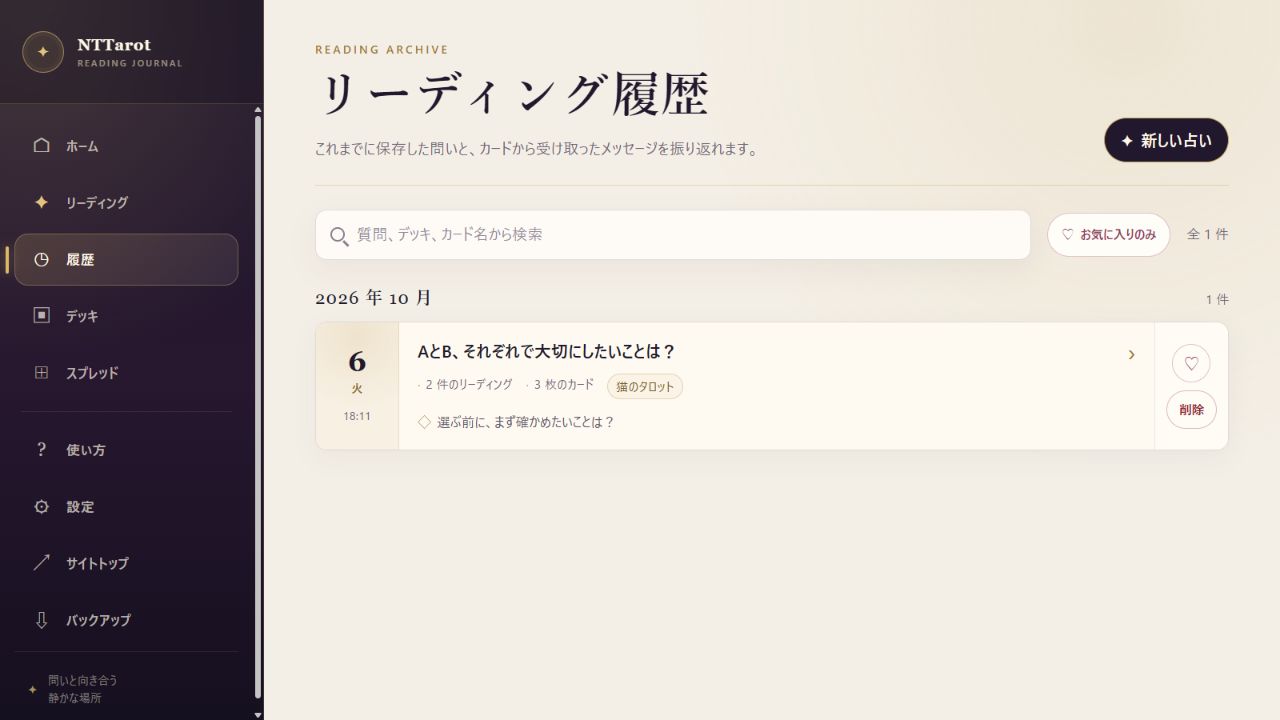Screen dimensions: 1280x720
Task: Open the 設定 settings page
Action: (x=126, y=507)
